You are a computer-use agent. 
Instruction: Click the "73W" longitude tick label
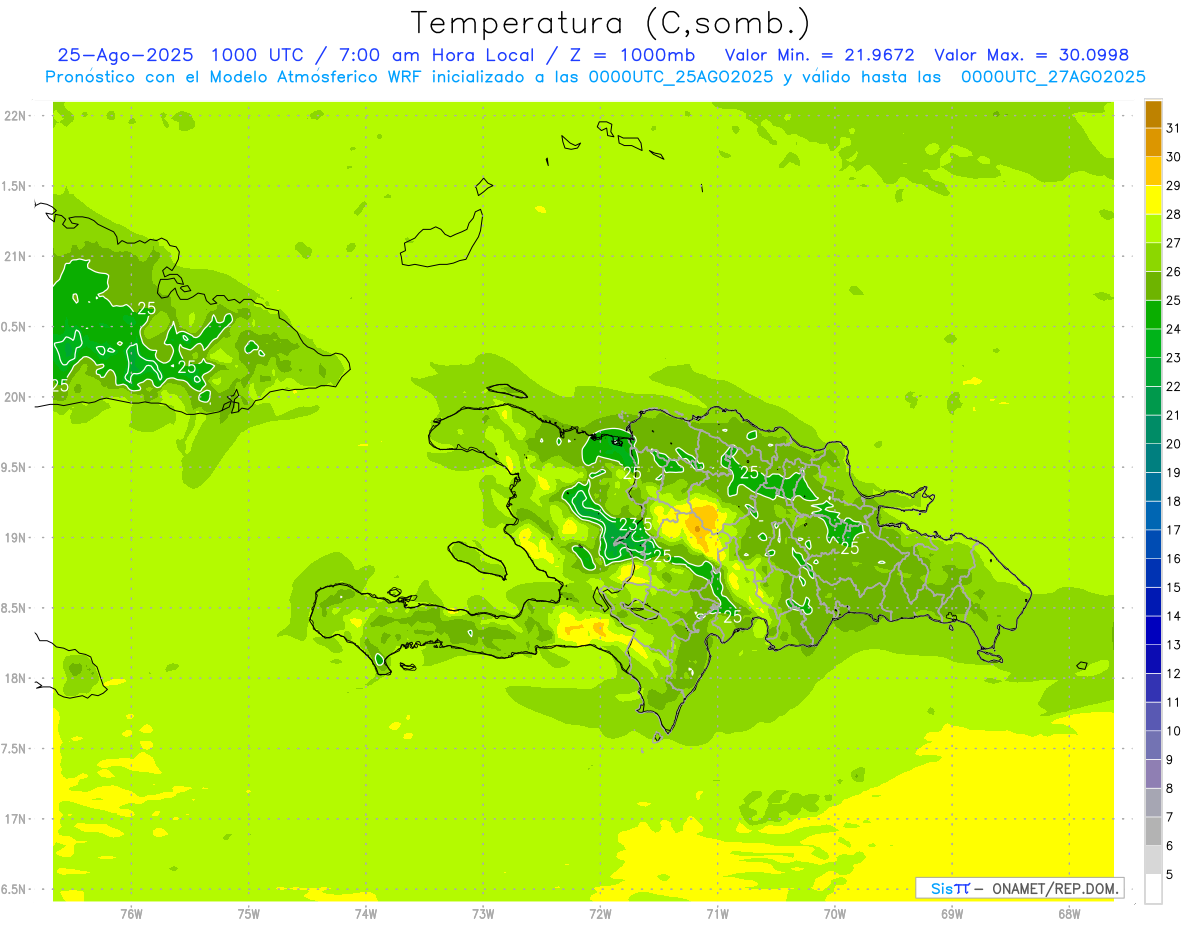click(483, 913)
